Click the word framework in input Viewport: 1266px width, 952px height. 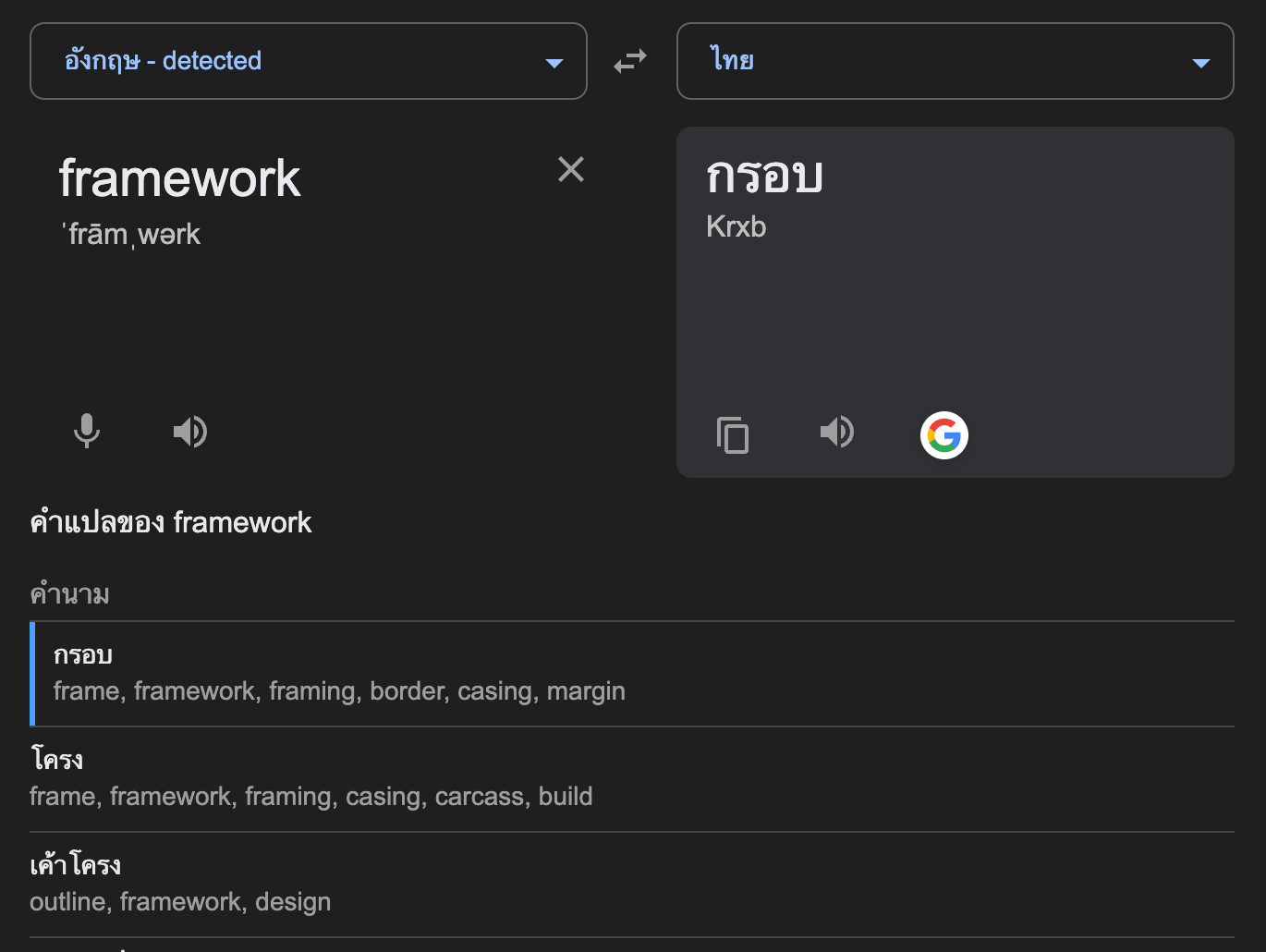pos(180,178)
